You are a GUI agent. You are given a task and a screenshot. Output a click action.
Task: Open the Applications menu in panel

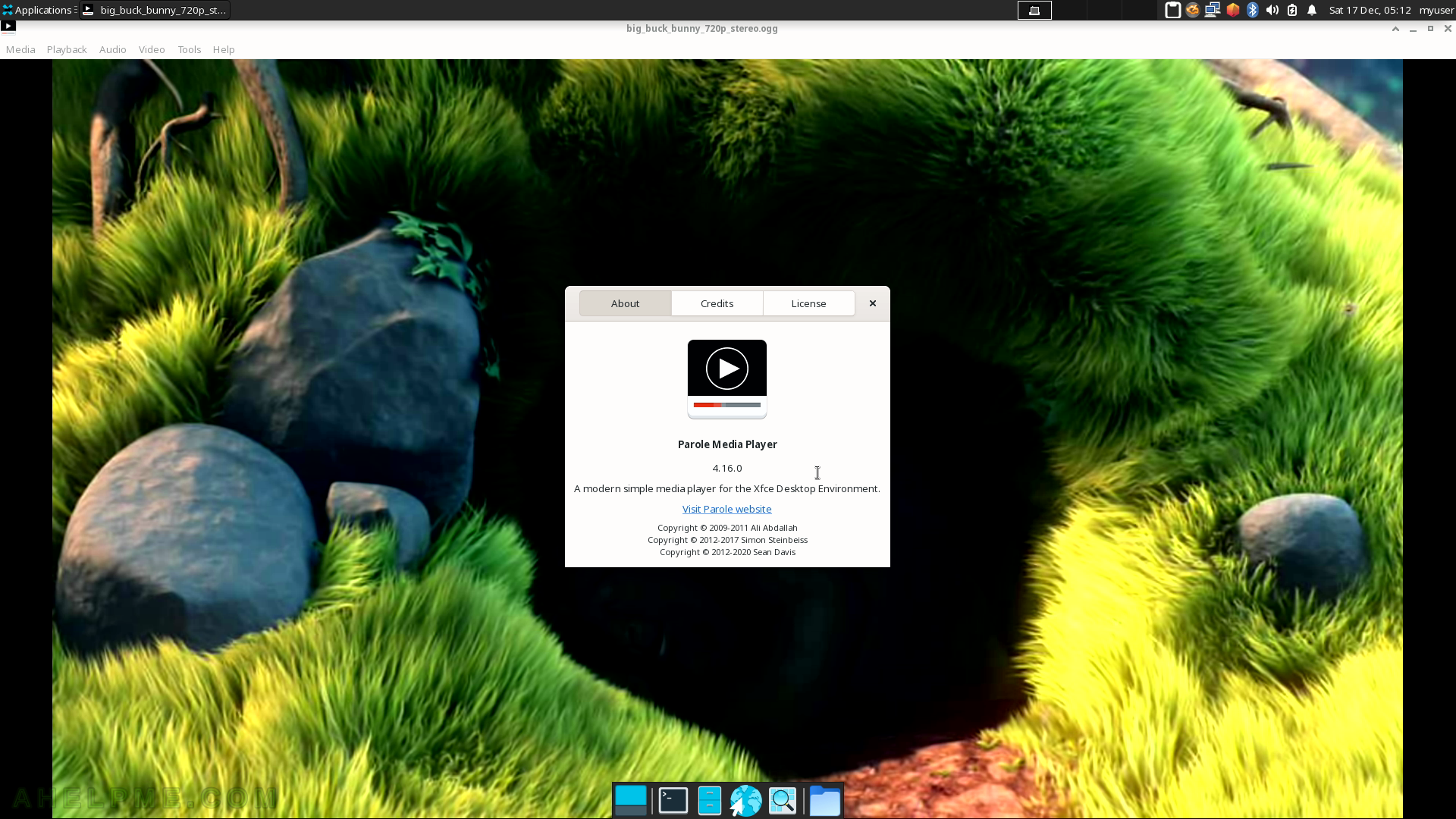pos(39,10)
